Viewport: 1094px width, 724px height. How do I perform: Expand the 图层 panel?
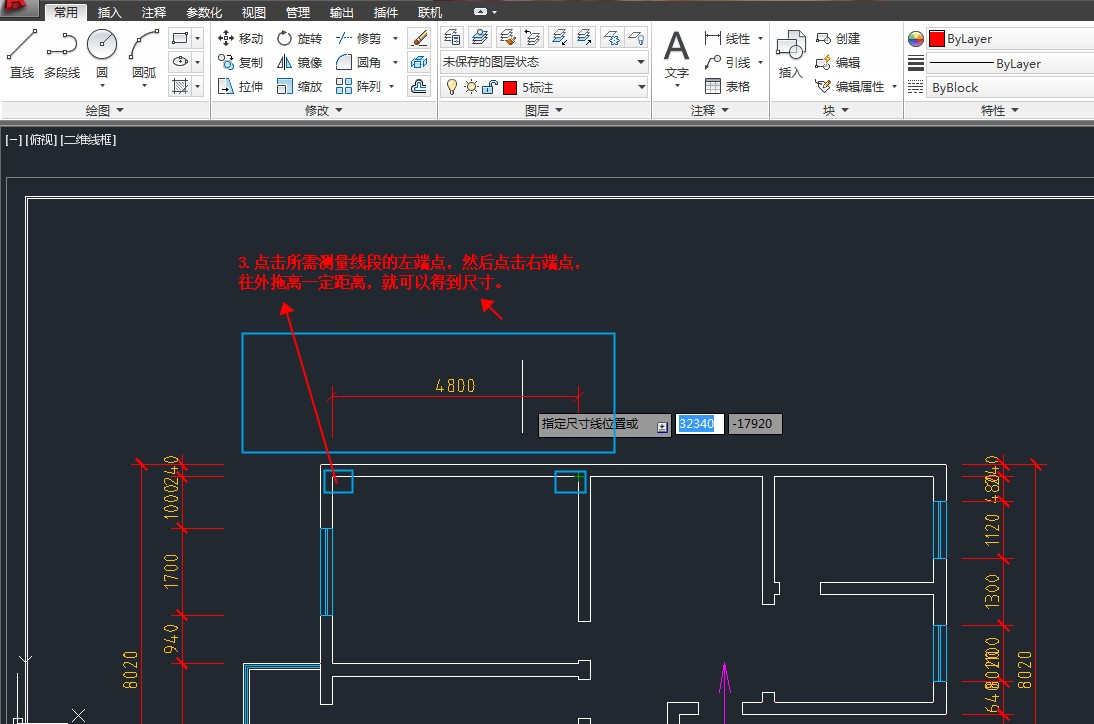tap(544, 110)
